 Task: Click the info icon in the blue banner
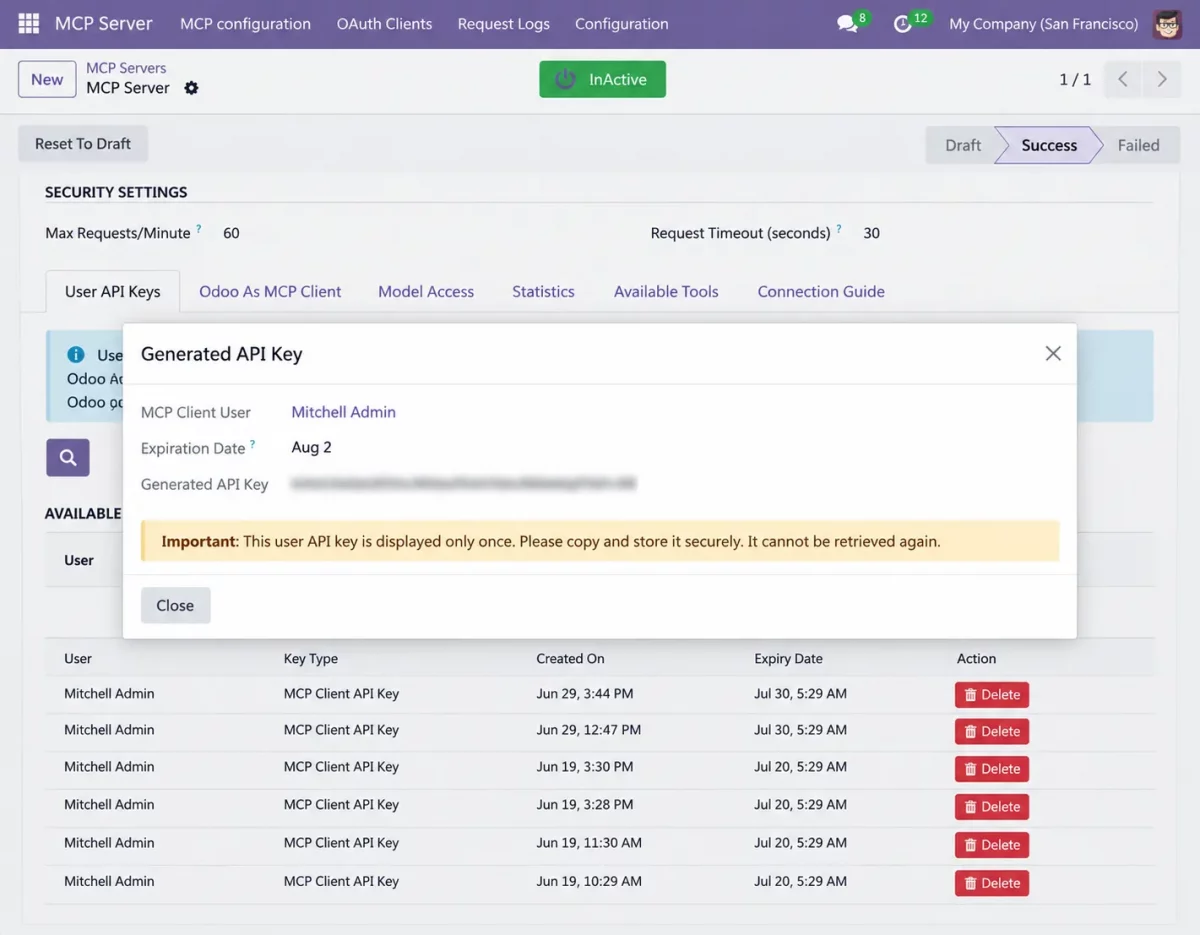(x=75, y=354)
